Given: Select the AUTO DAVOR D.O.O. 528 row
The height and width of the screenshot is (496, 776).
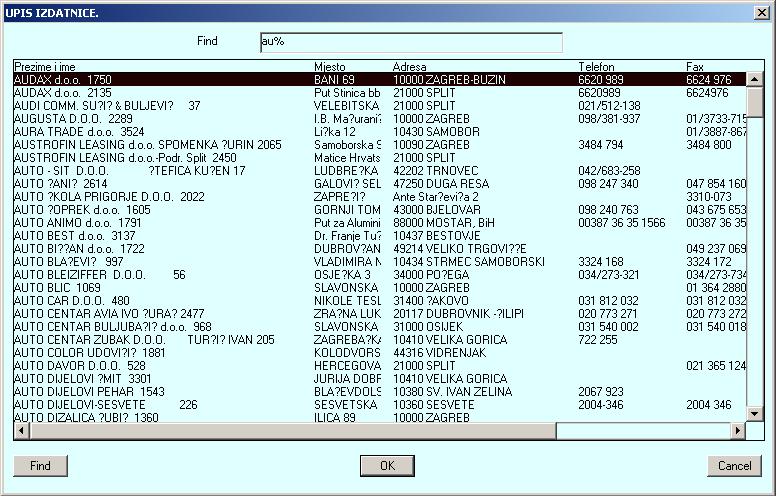Looking at the screenshot, I should 380,366.
